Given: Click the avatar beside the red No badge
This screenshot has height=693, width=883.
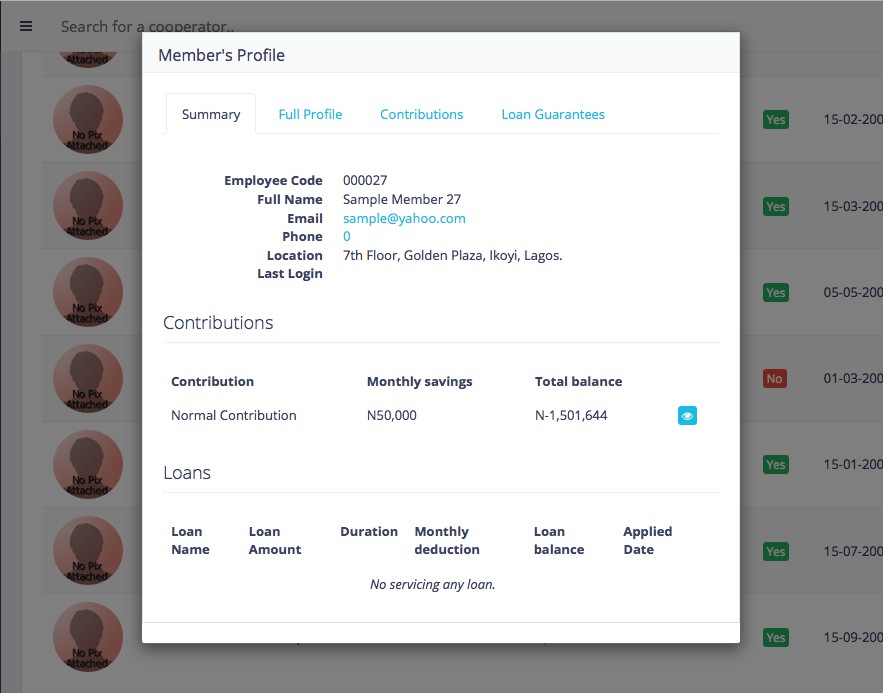Looking at the screenshot, I should click(88, 379).
